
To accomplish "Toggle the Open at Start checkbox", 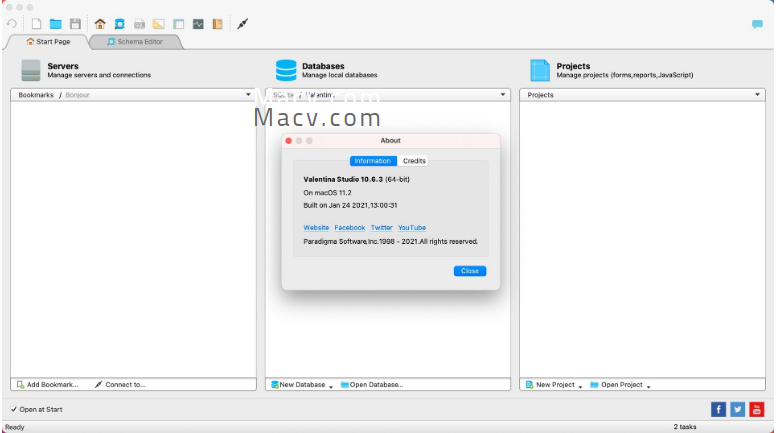I will [x=14, y=409].
